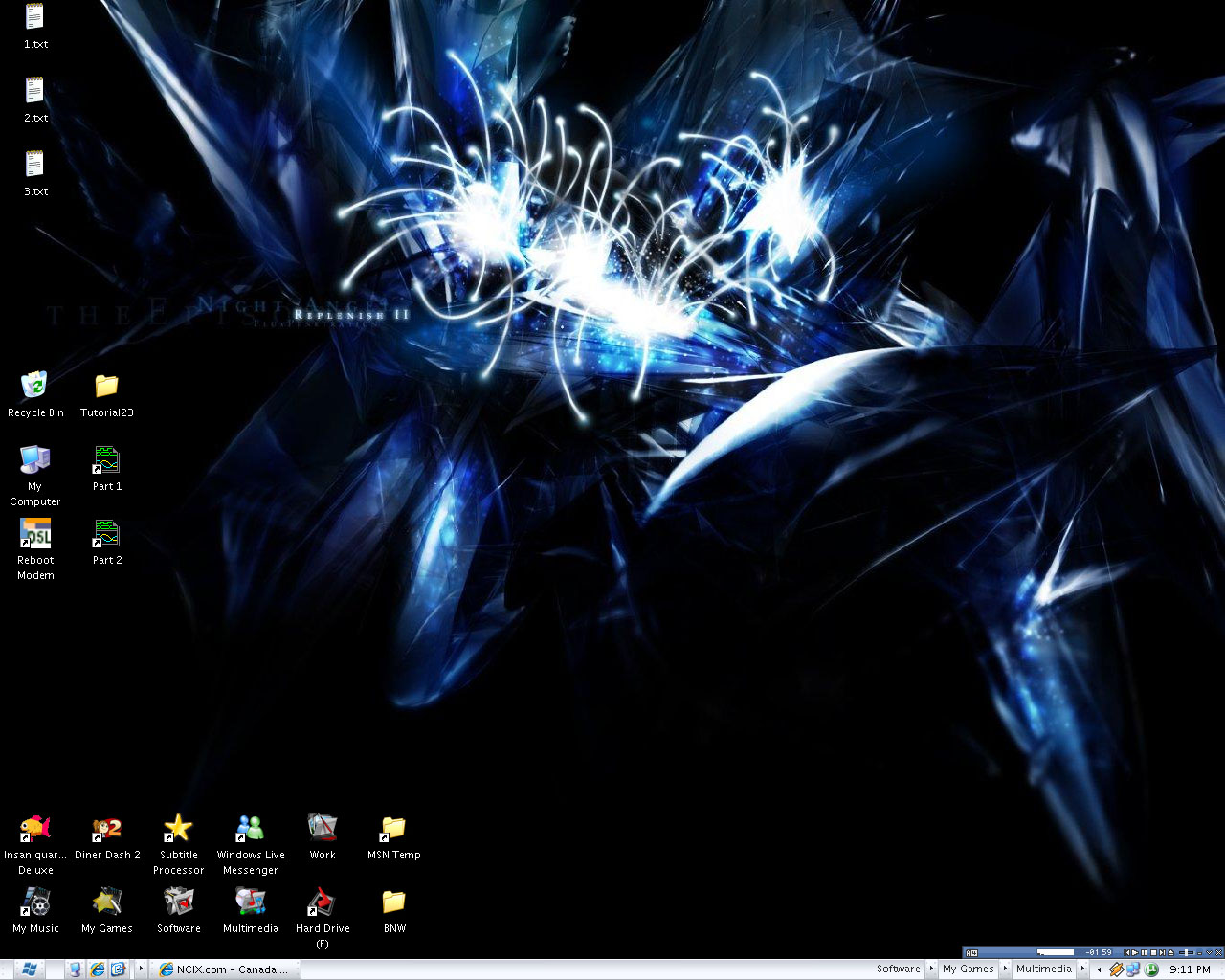This screenshot has height=980, width=1225.
Task: Open the Multimedia taskbar toolbar
Action: pyautogui.click(x=1044, y=969)
